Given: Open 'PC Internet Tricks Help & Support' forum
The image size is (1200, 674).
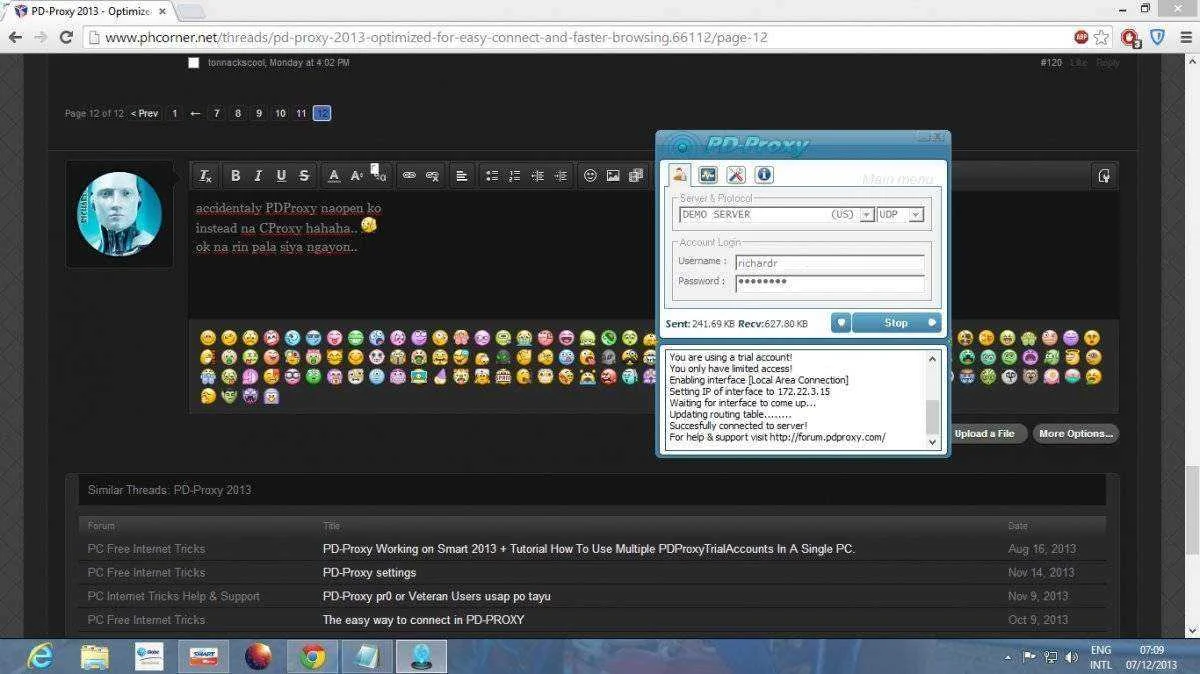Looking at the screenshot, I should click(x=174, y=597).
